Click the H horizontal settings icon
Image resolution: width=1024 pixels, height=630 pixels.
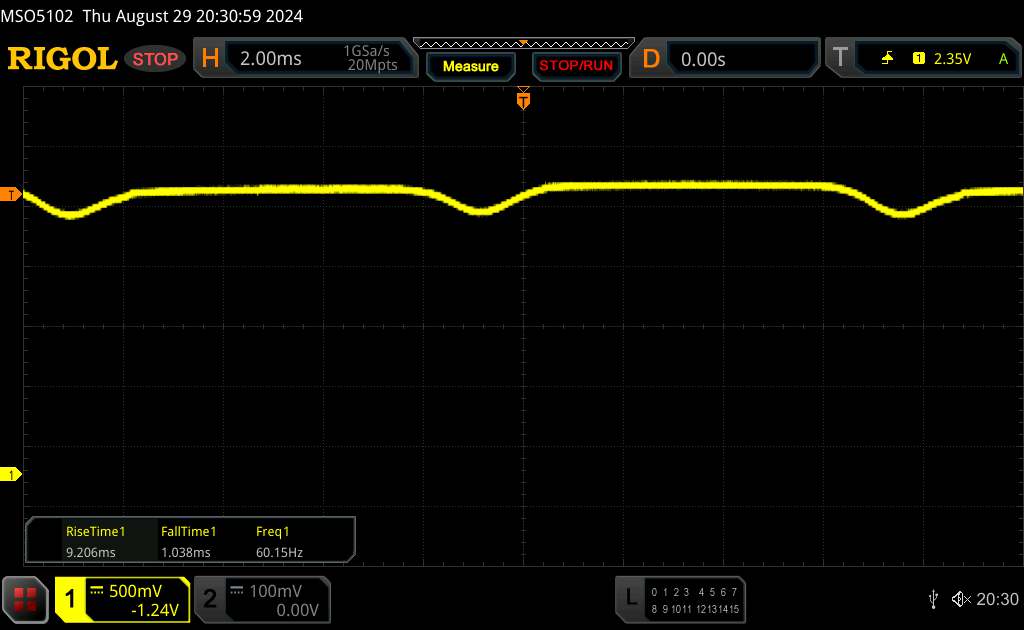coord(209,59)
